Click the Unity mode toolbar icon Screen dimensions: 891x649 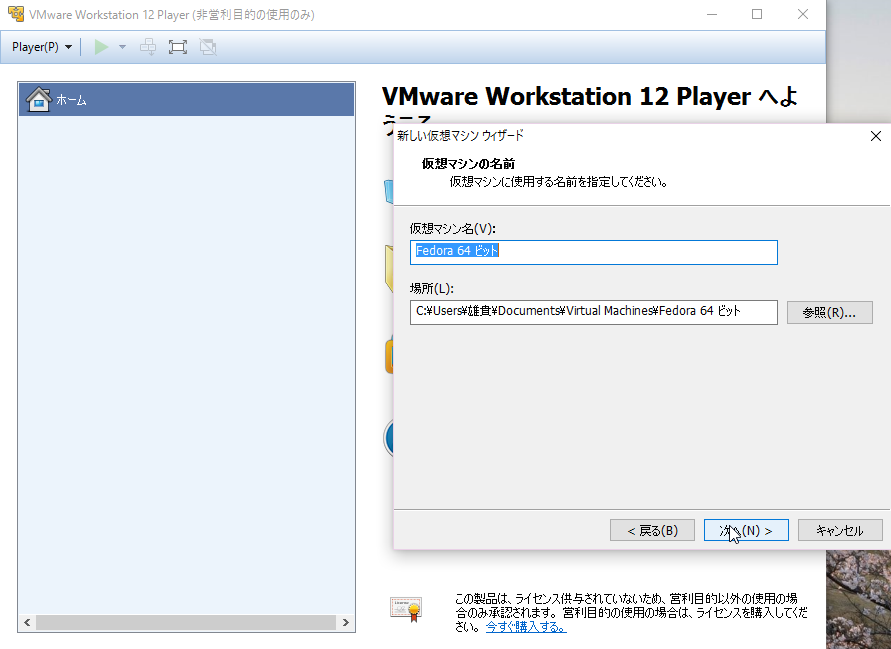pyautogui.click(x=208, y=47)
